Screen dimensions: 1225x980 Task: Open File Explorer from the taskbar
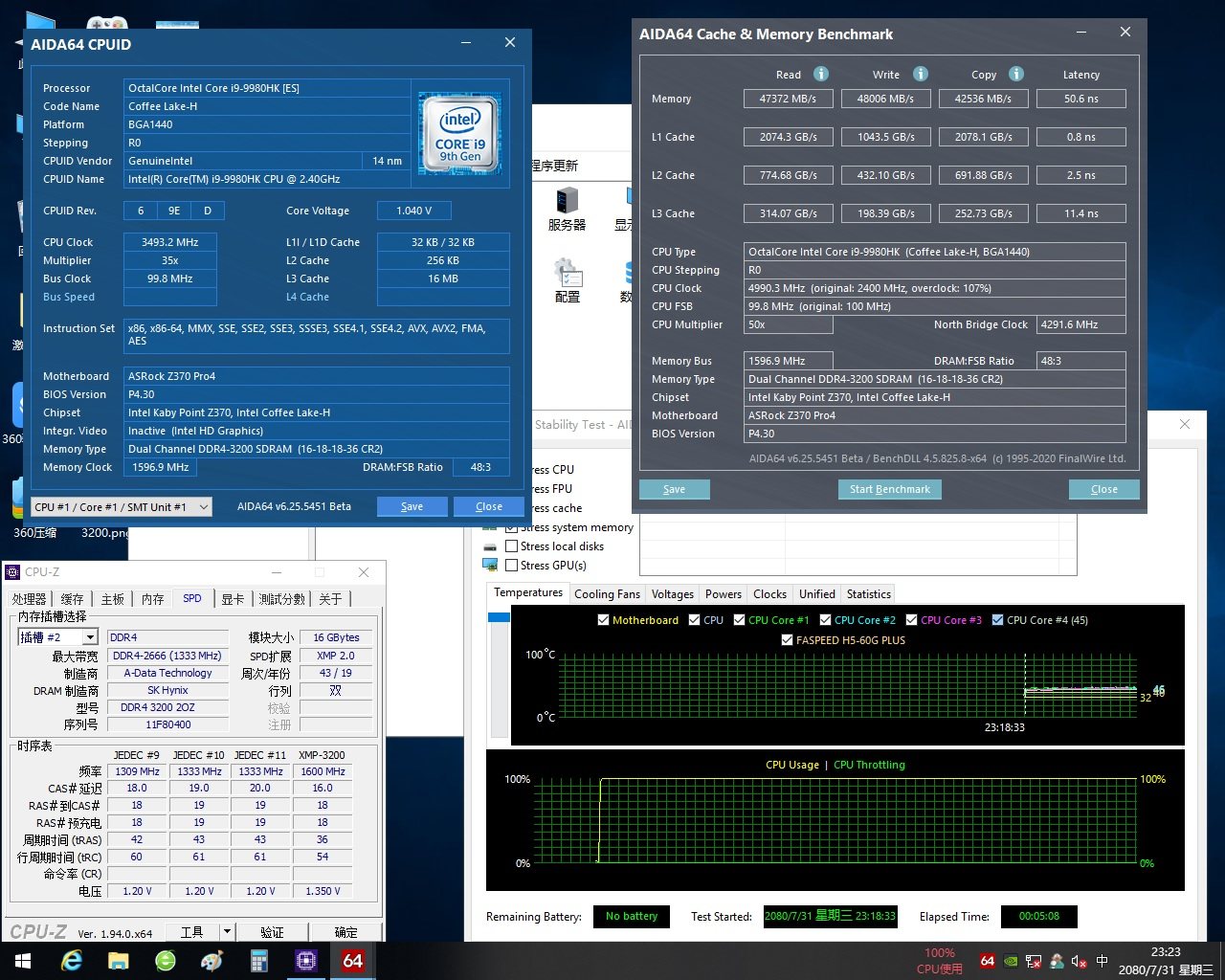119,961
